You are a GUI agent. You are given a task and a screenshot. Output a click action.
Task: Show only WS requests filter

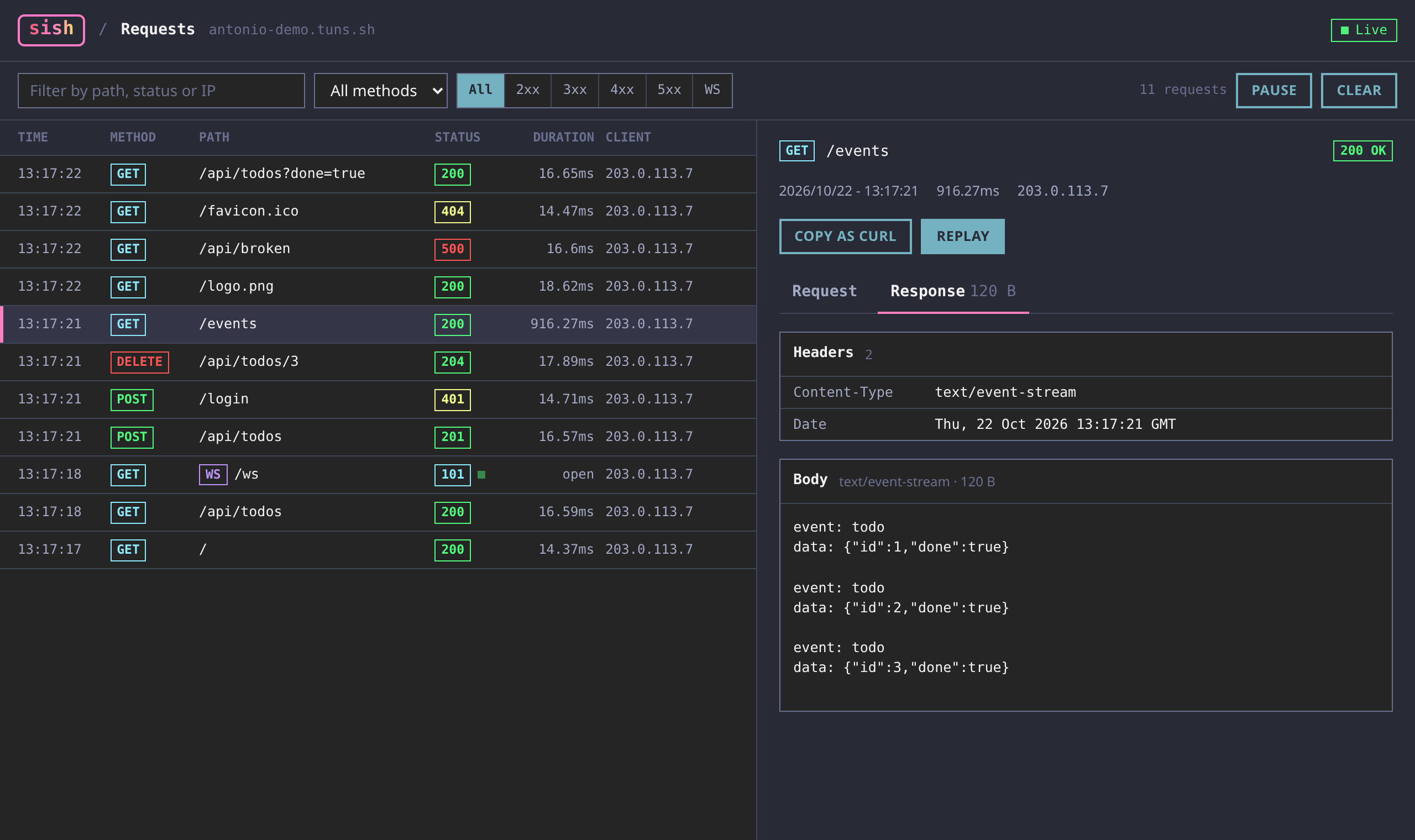tap(712, 90)
